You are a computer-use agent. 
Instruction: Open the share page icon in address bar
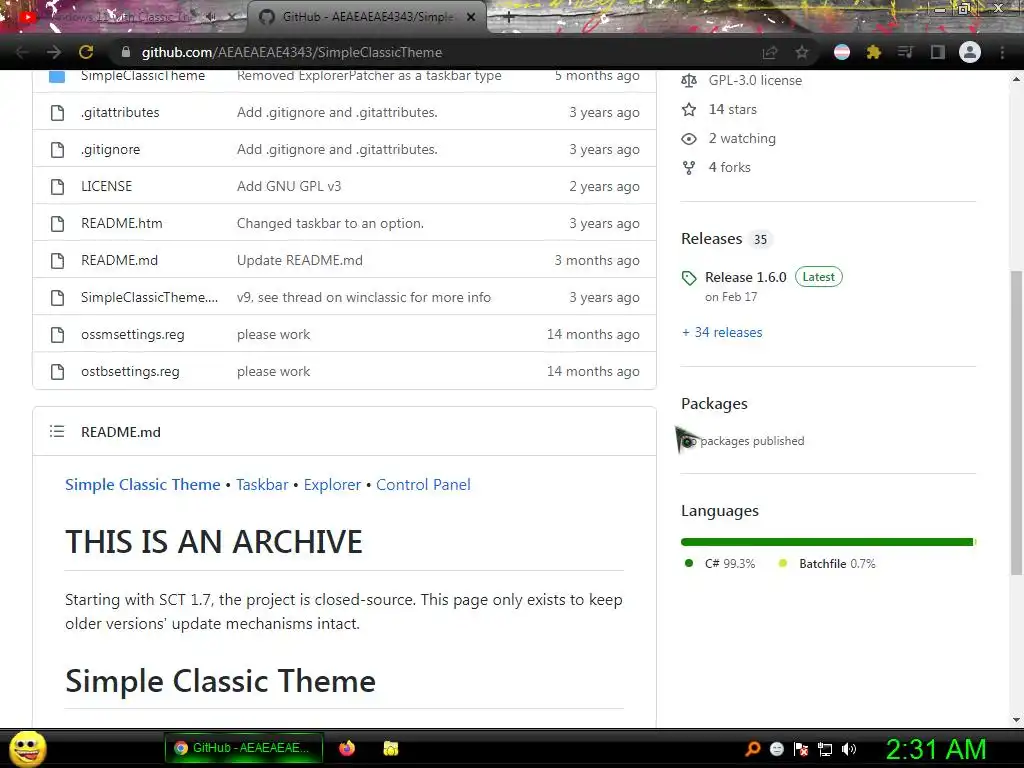[770, 52]
